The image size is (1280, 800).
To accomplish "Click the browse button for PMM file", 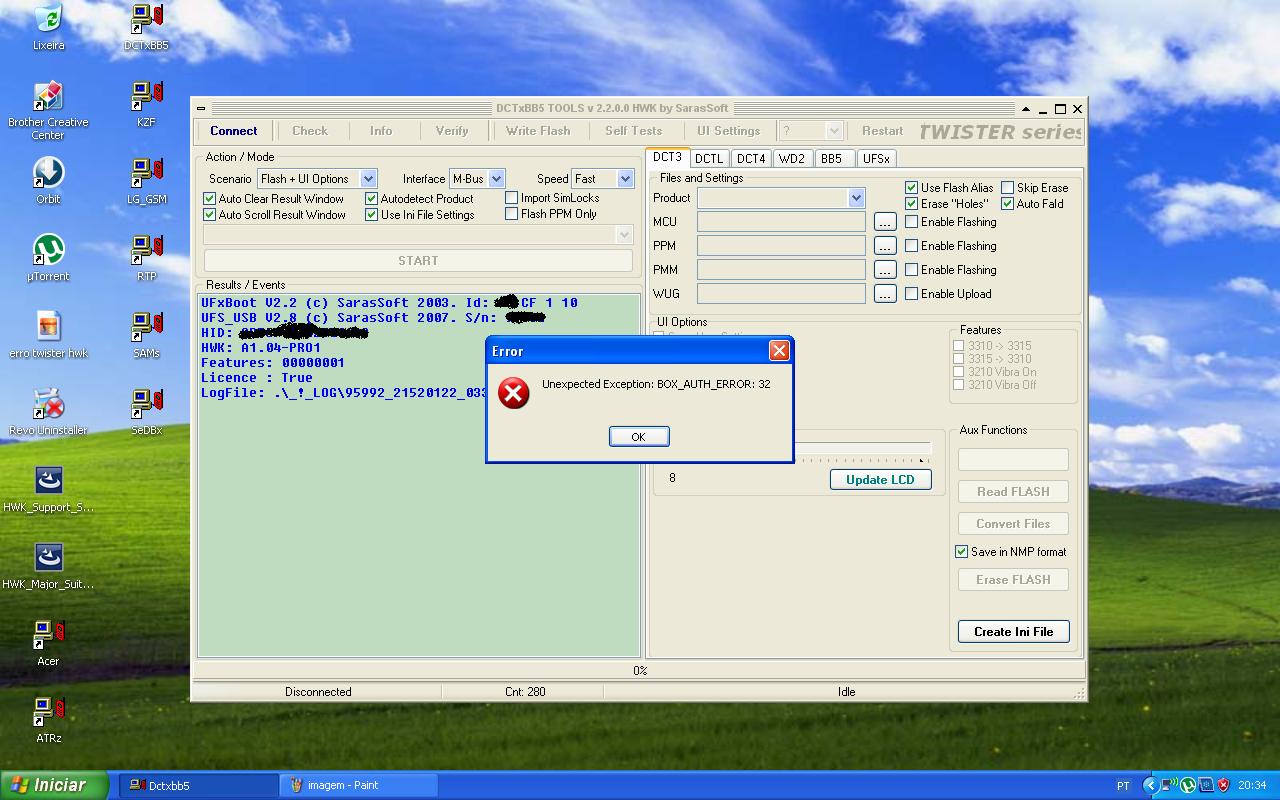I will coord(884,270).
